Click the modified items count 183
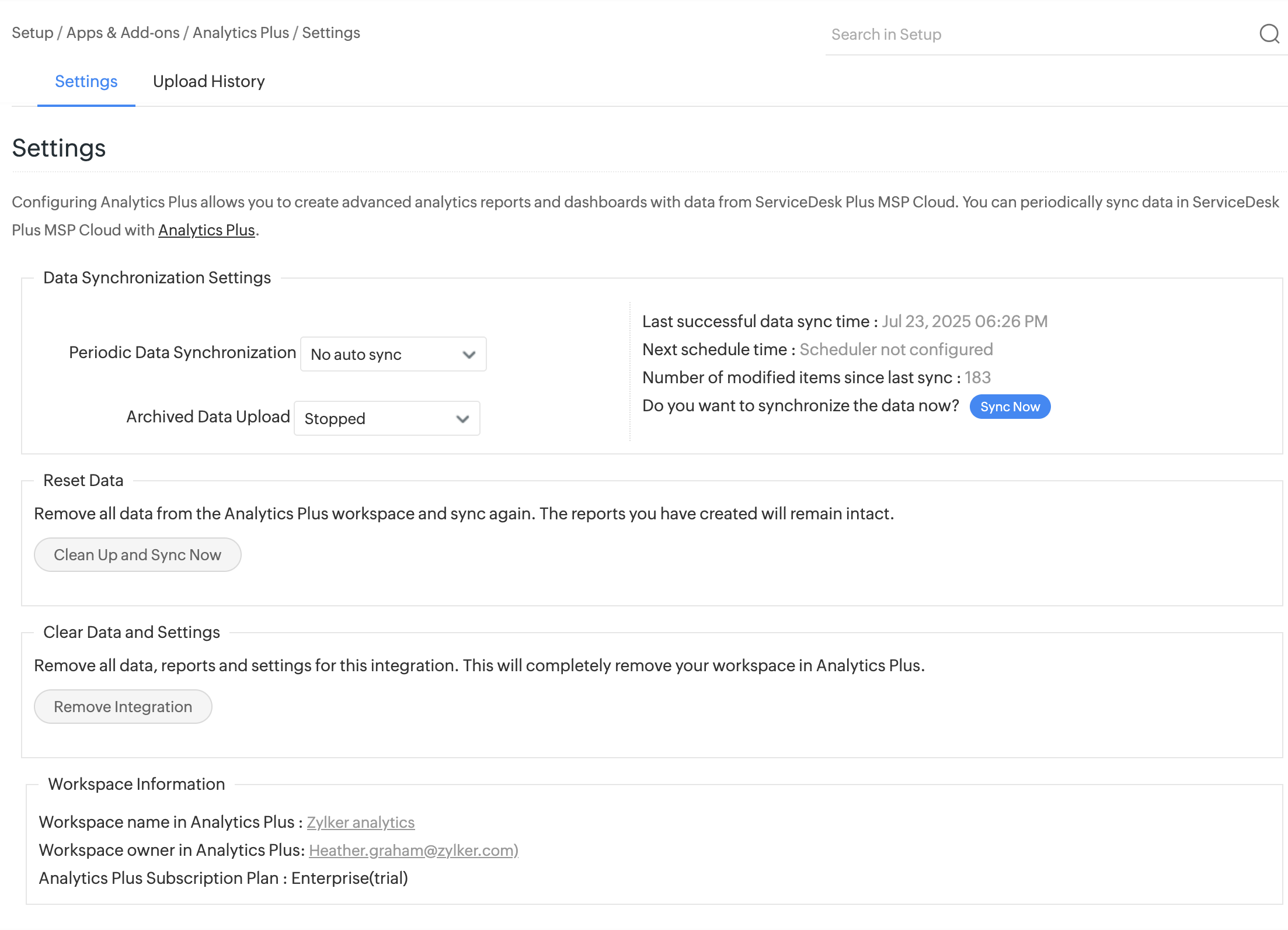Image resolution: width=1288 pixels, height=930 pixels. [977, 377]
